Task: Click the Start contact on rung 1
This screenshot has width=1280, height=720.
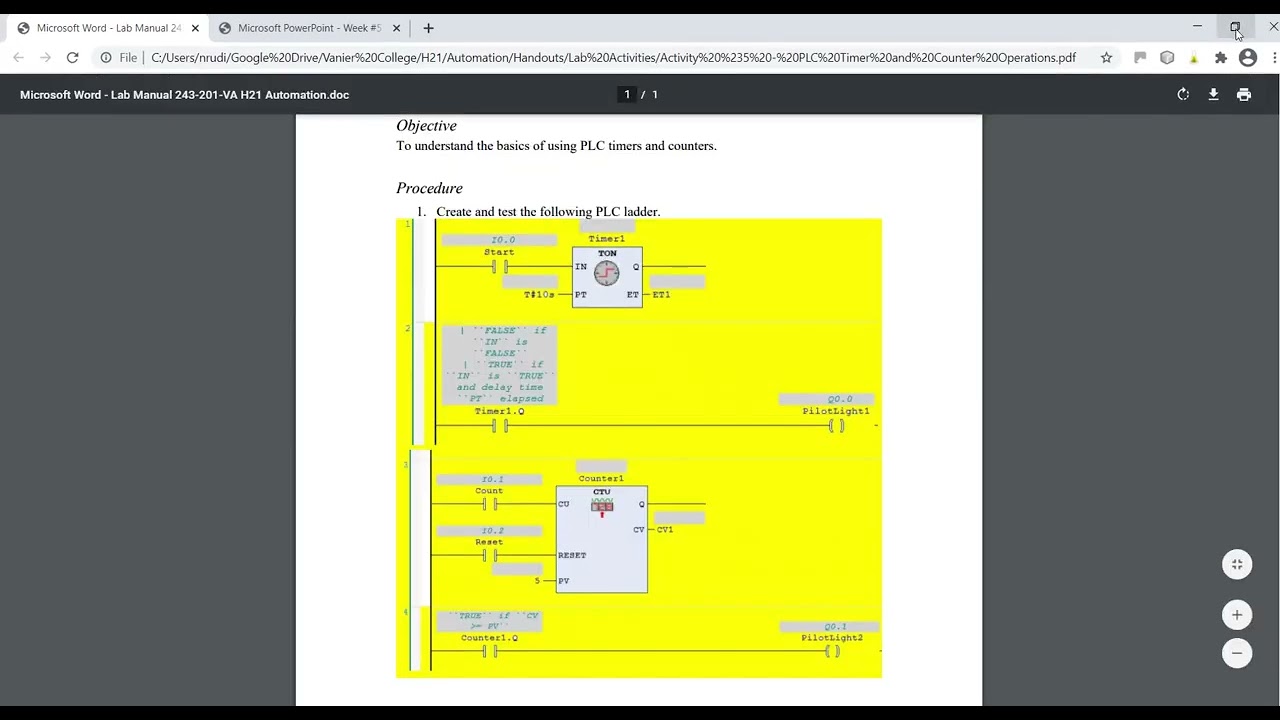Action: pyautogui.click(x=499, y=266)
